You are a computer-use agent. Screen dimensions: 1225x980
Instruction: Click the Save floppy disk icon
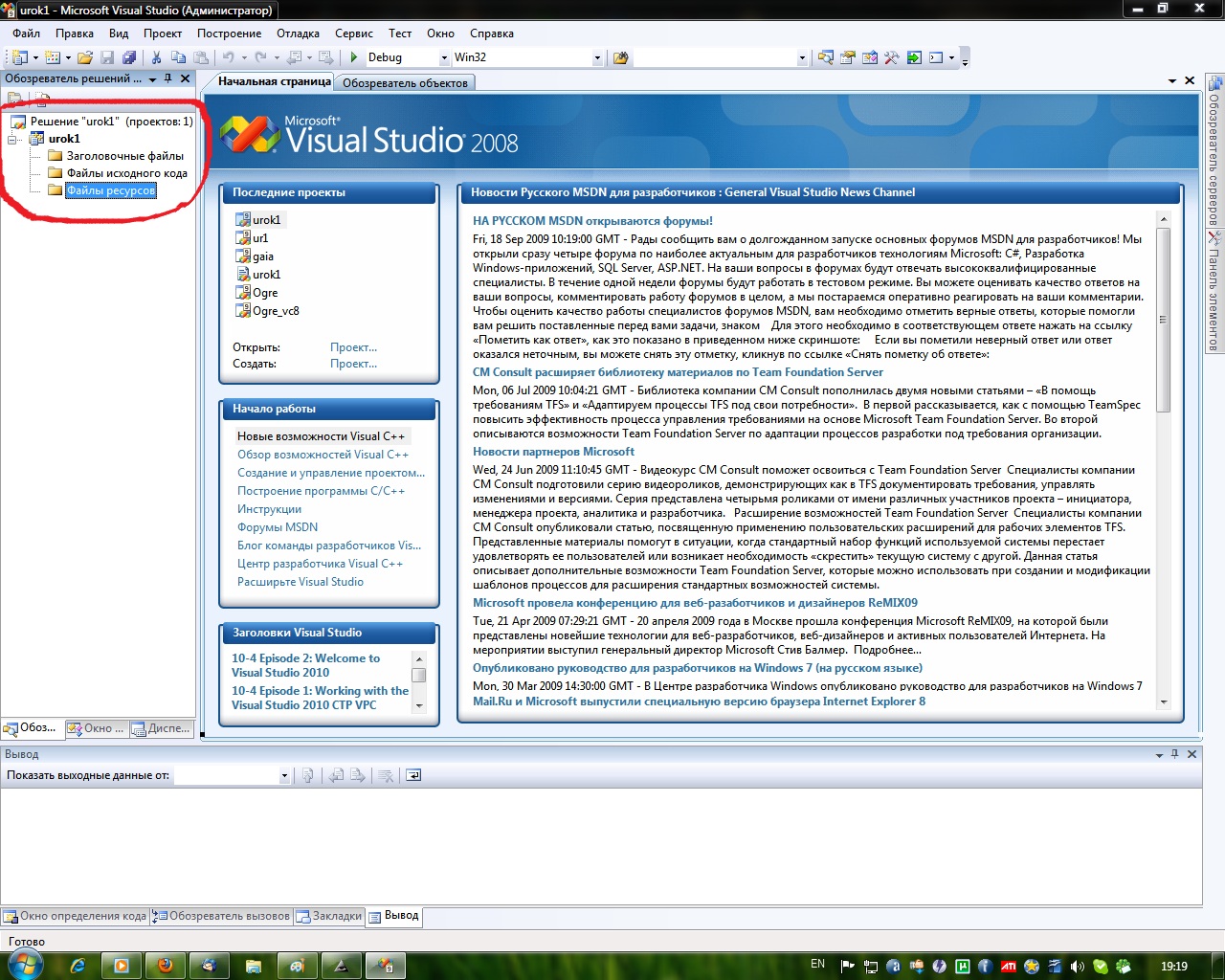click(x=107, y=57)
